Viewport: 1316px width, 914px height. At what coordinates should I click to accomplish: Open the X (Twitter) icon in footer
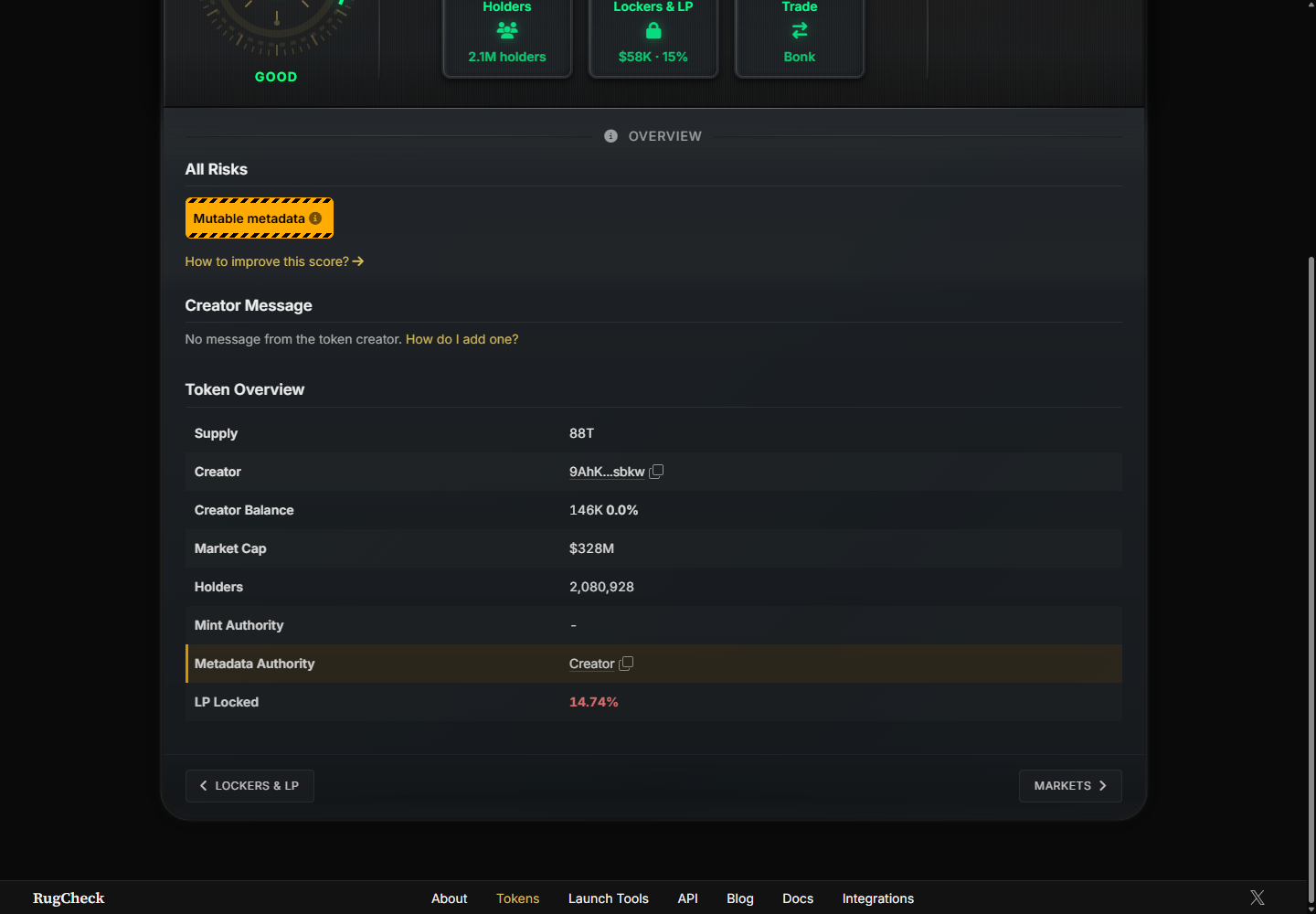[1258, 898]
